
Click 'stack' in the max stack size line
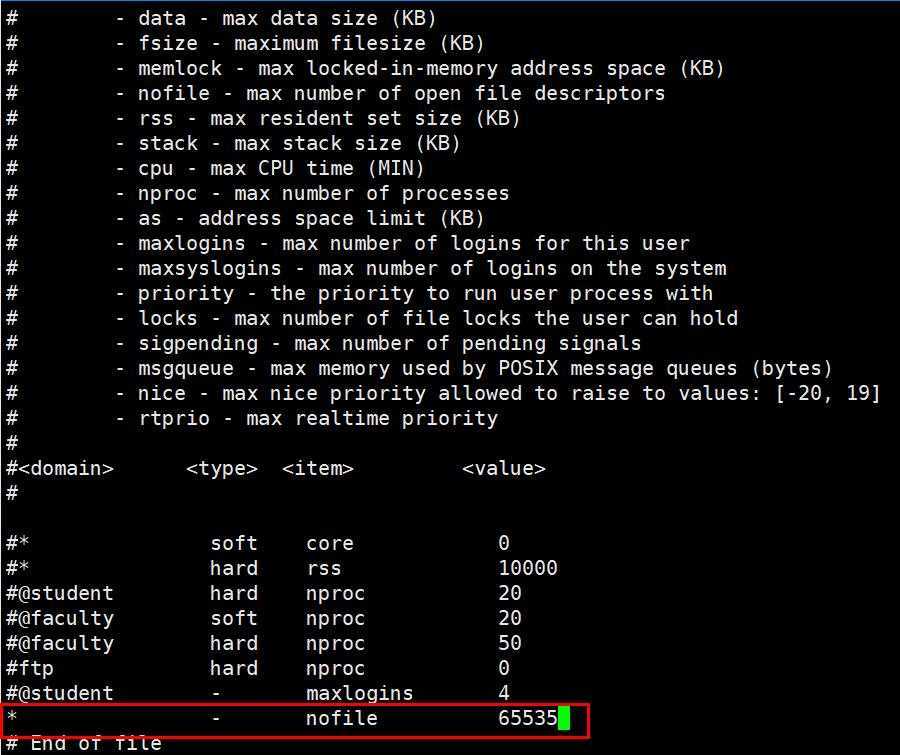click(x=168, y=143)
